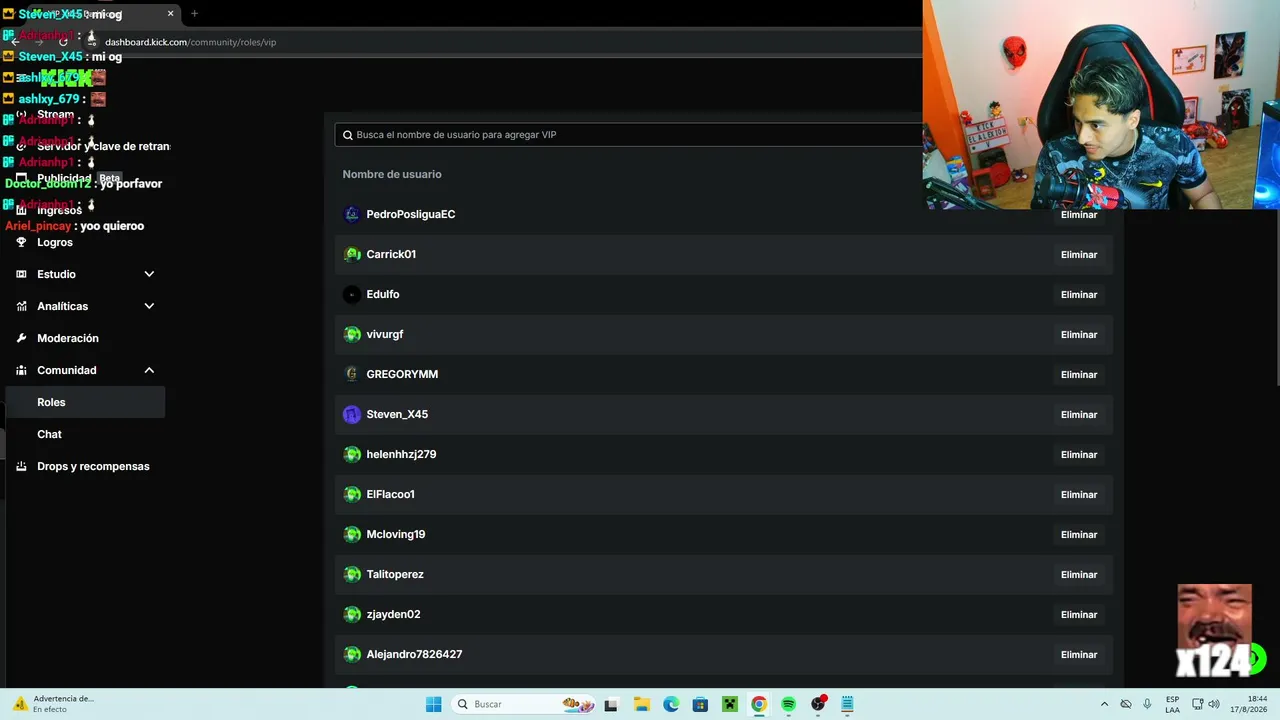Remove ElFlacoo1 from VIPs
Viewport: 1280px width, 720px height.
click(1079, 494)
